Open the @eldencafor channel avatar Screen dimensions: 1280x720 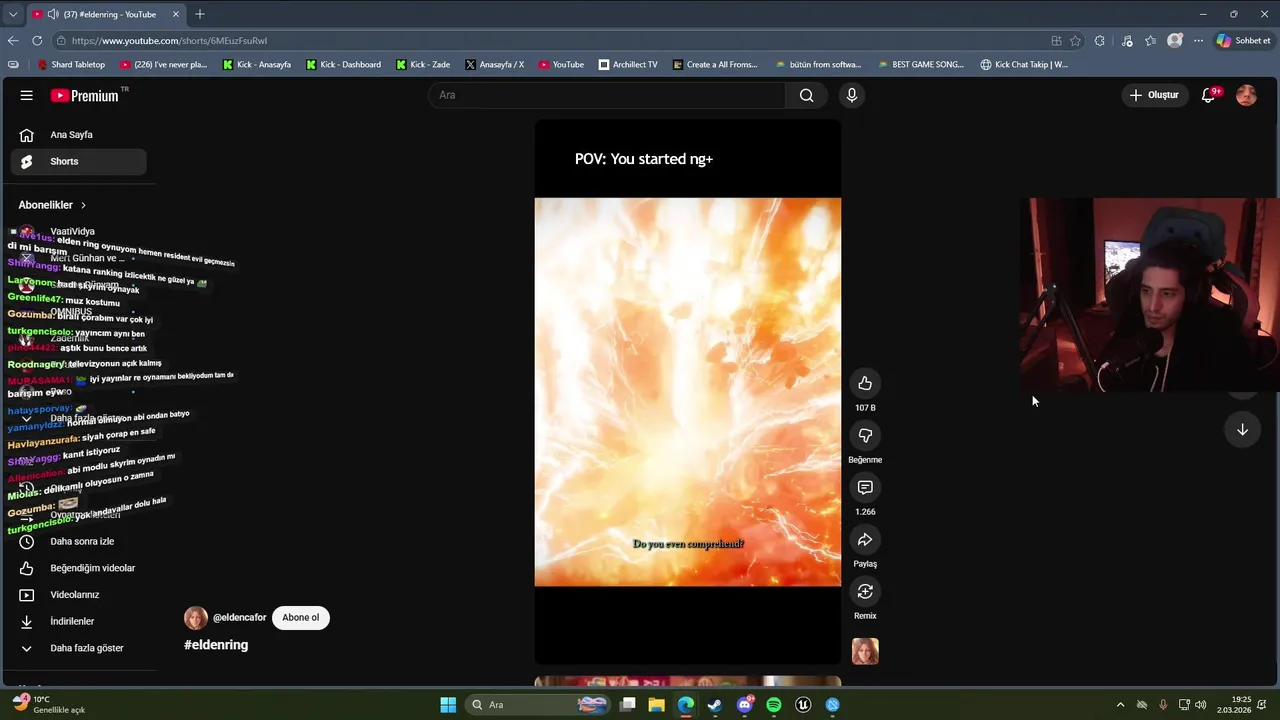(195, 618)
